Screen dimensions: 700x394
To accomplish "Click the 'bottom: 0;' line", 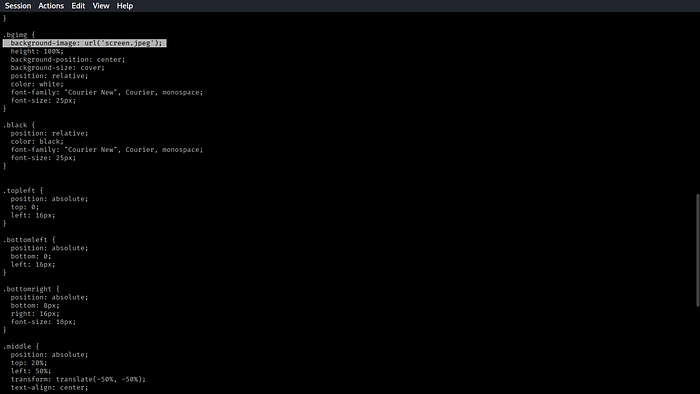I will click(x=31, y=256).
